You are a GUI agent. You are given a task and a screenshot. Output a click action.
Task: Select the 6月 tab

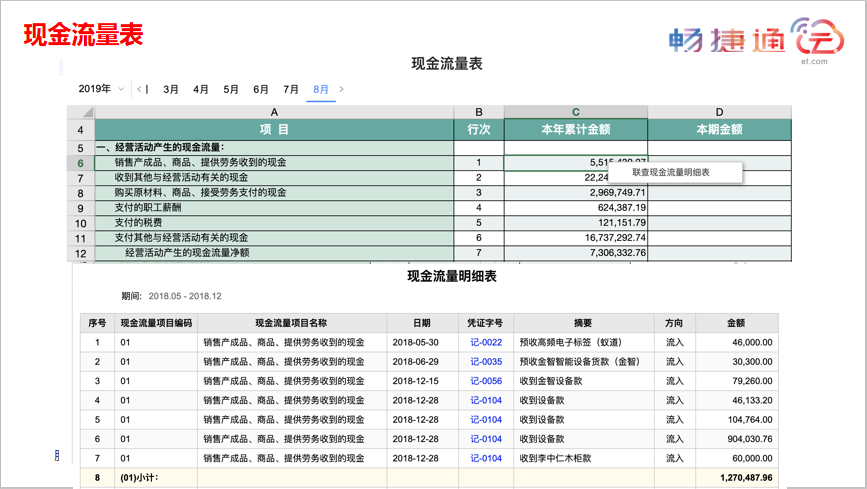[261, 89]
